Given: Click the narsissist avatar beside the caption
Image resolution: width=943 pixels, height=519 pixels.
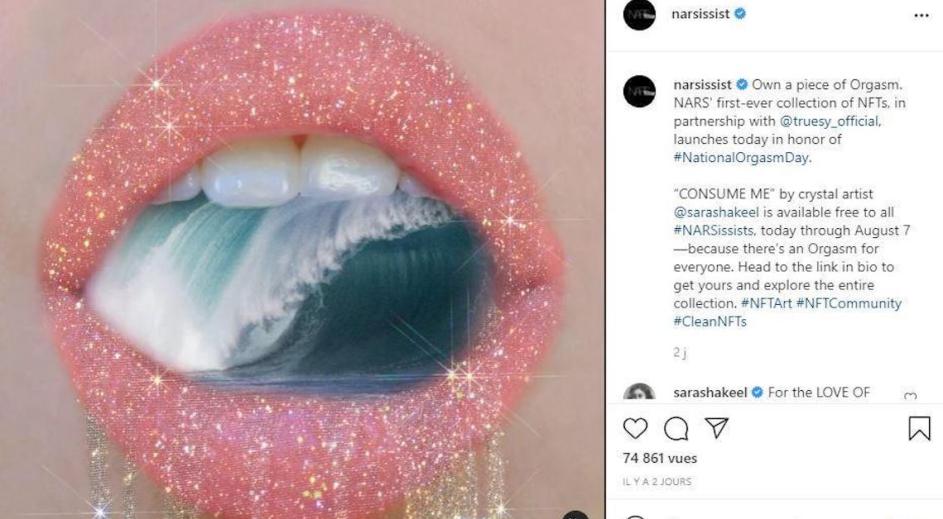Looking at the screenshot, I should [x=639, y=91].
